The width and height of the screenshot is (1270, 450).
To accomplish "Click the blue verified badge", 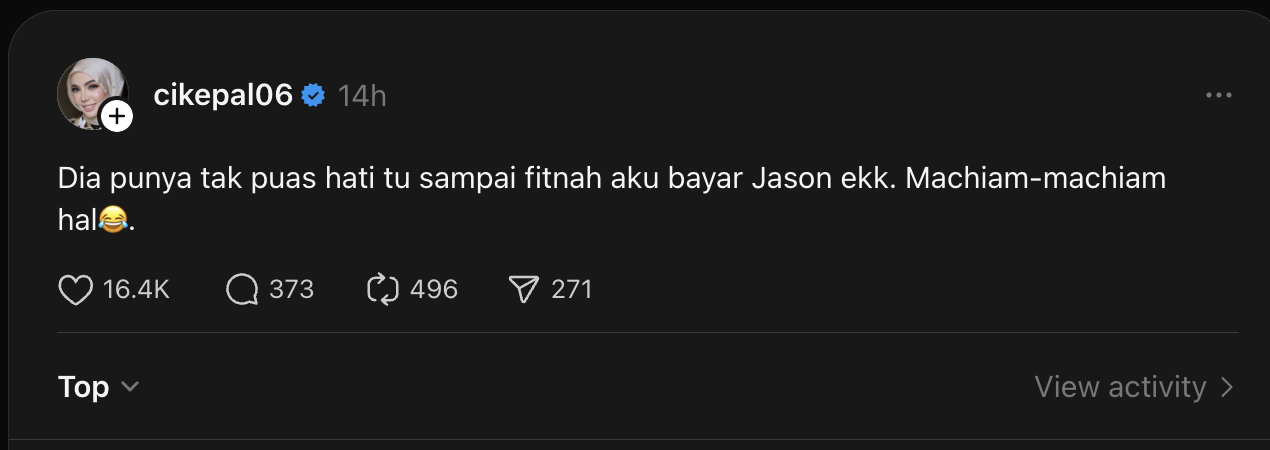I will click(314, 96).
